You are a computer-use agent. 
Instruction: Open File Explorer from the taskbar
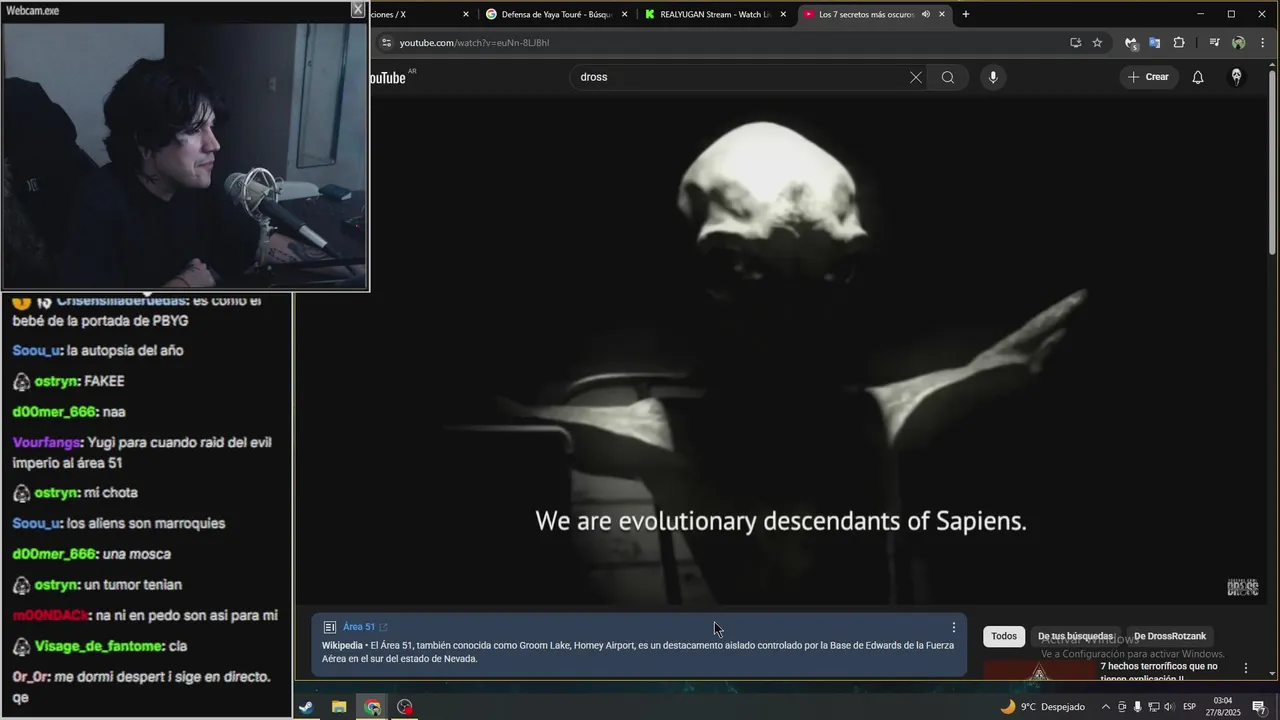[339, 707]
